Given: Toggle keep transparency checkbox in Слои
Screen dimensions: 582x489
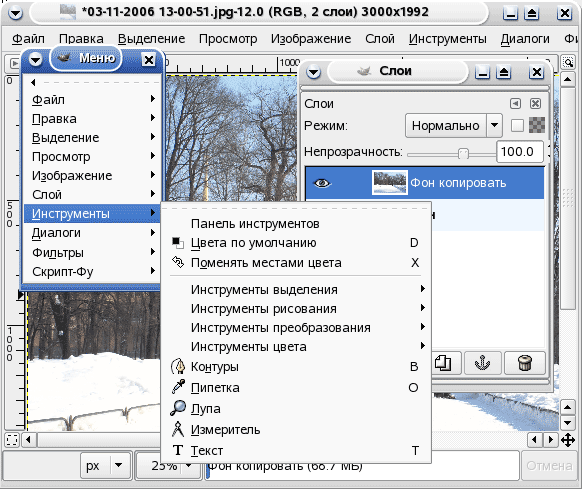Looking at the screenshot, I should pyautogui.click(x=517, y=125).
